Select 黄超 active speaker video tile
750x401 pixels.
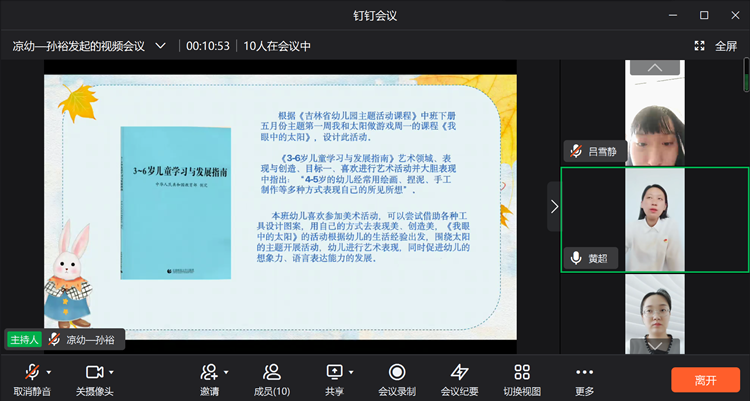point(655,220)
